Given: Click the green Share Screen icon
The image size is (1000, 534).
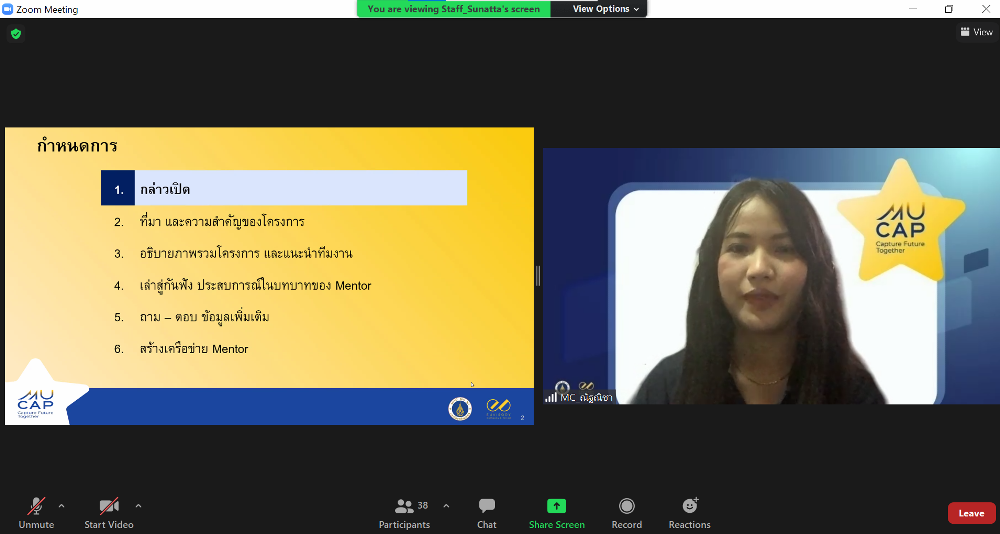Looking at the screenshot, I should click(556, 506).
